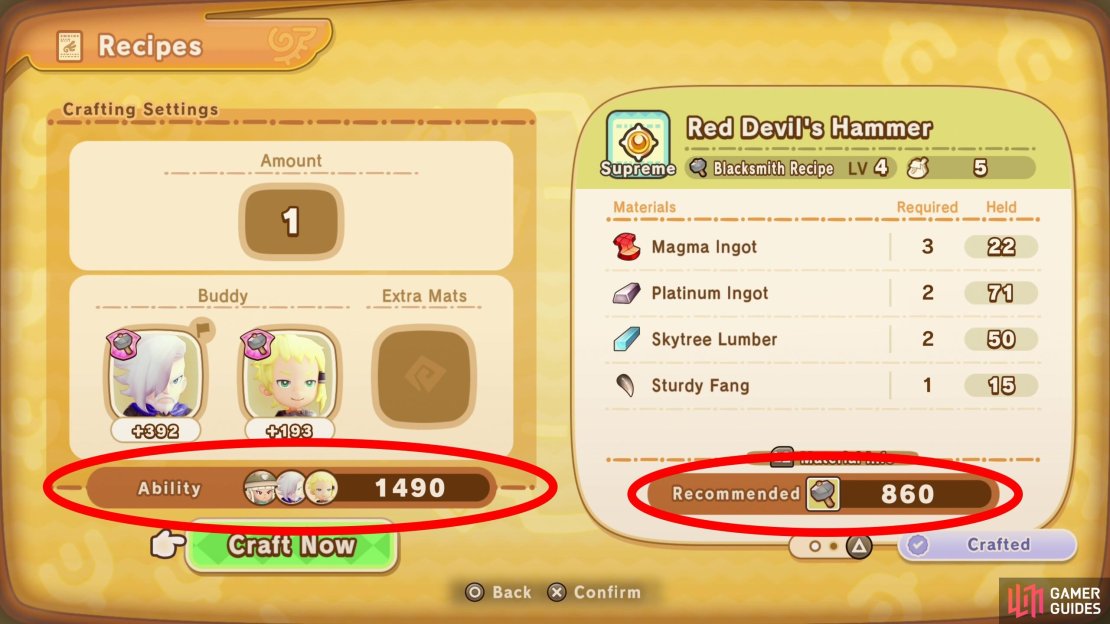Click the Platinum Ingot material icon

click(626, 293)
